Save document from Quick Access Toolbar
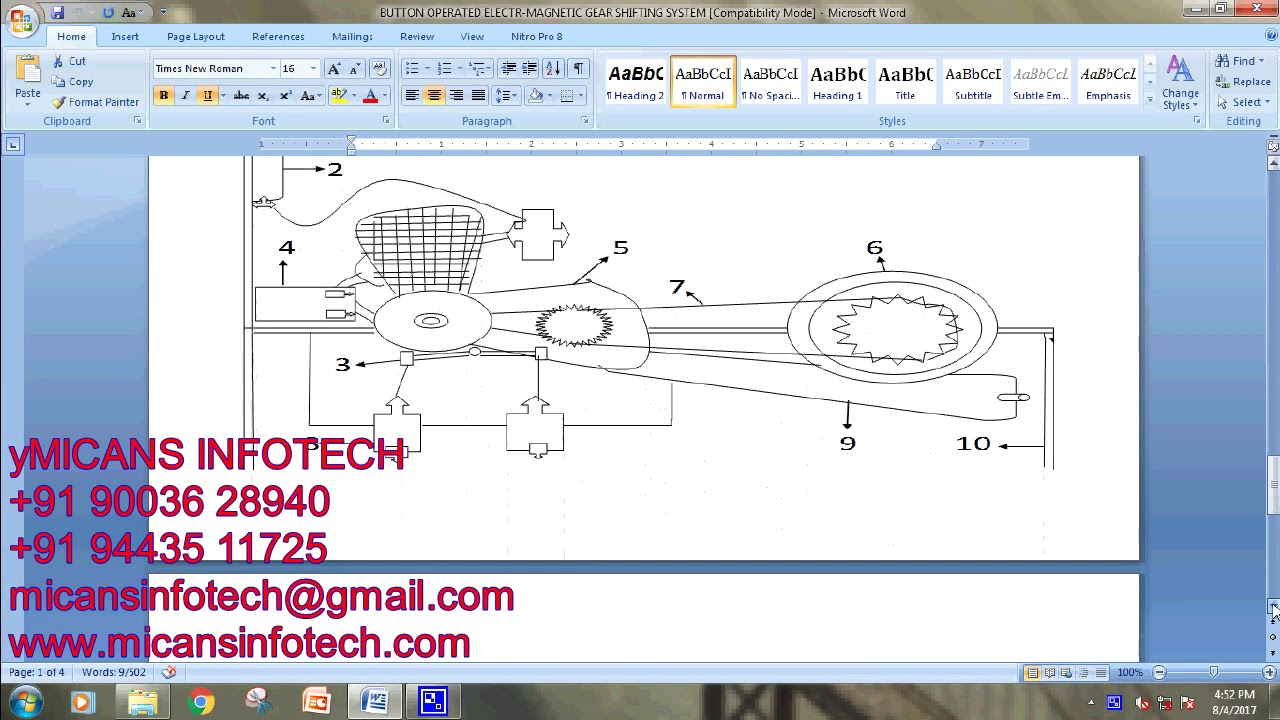The width and height of the screenshot is (1280, 720). 57,13
